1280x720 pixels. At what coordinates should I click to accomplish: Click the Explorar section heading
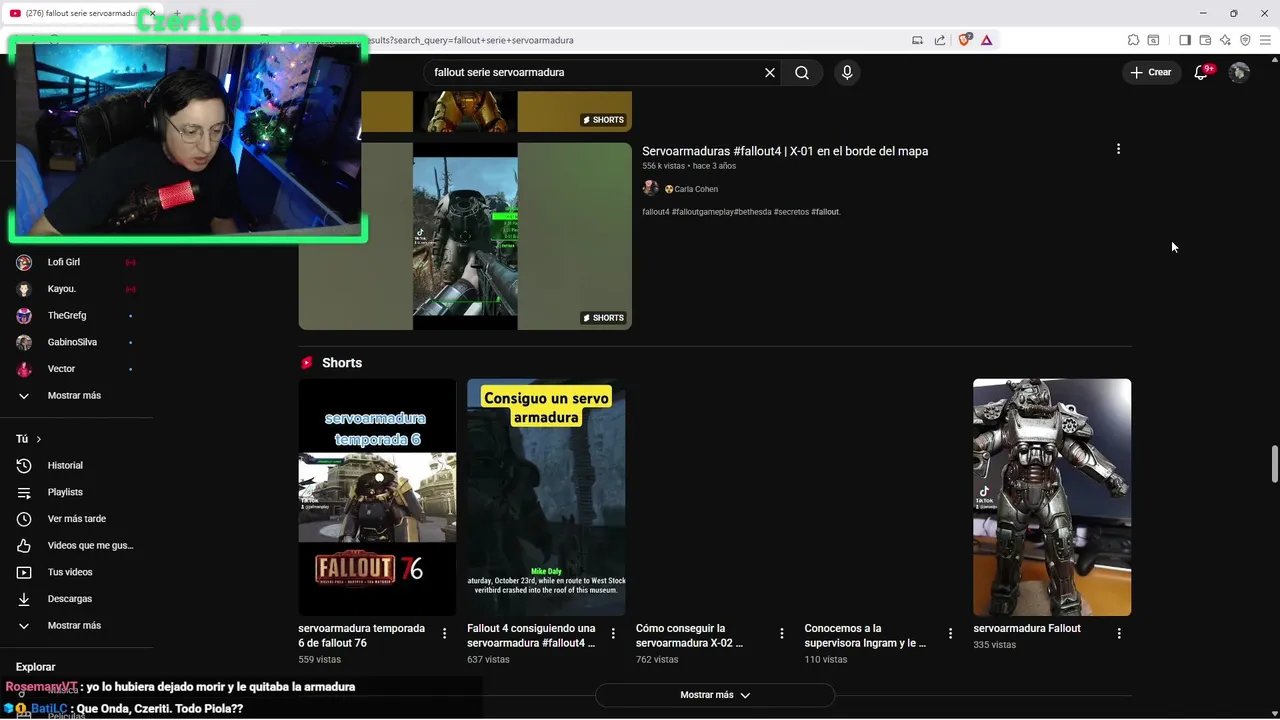pos(36,667)
